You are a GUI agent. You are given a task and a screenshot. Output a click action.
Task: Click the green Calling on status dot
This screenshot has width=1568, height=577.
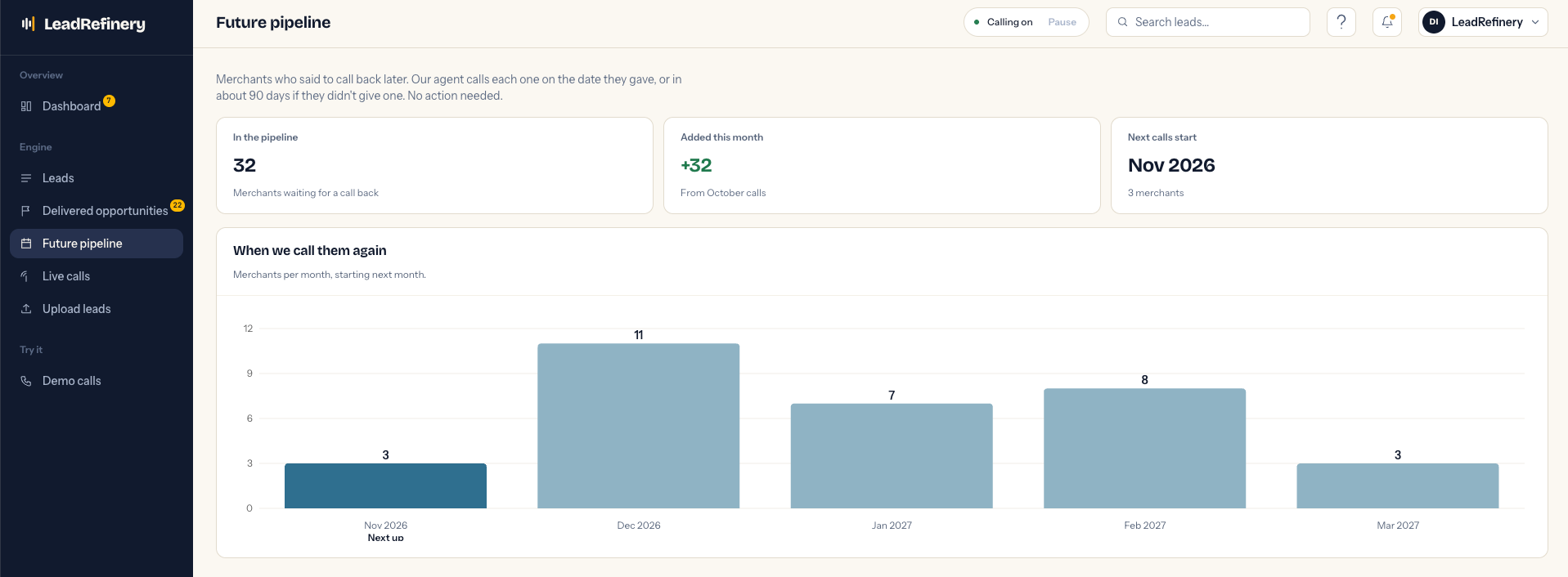pos(977,22)
